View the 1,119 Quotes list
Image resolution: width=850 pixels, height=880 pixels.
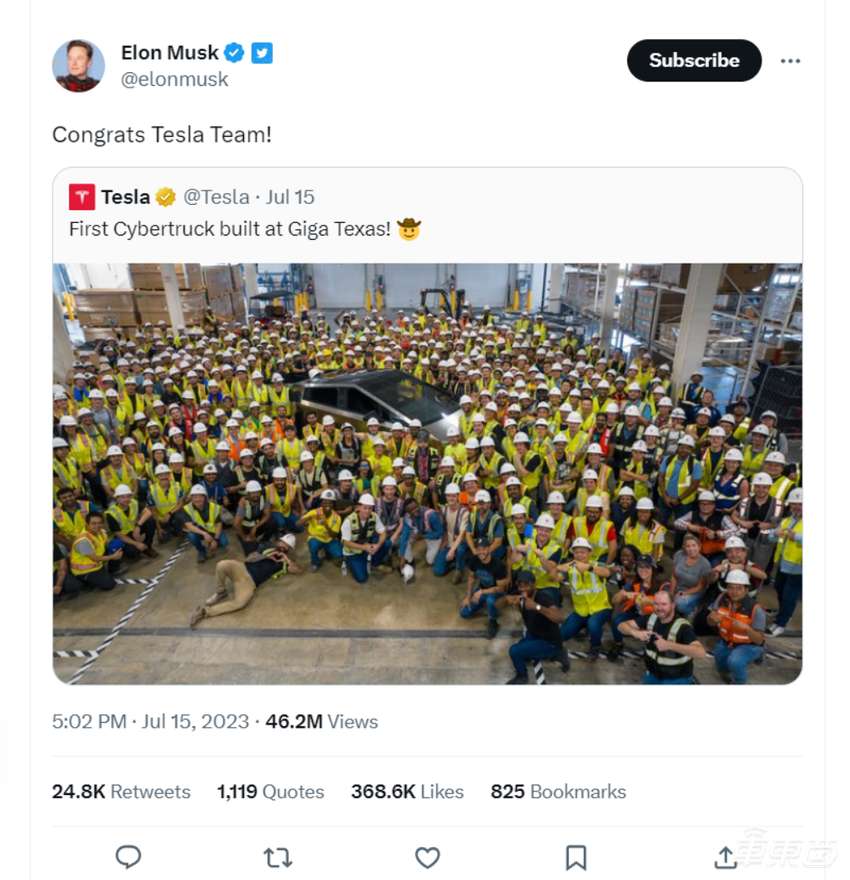point(270,791)
